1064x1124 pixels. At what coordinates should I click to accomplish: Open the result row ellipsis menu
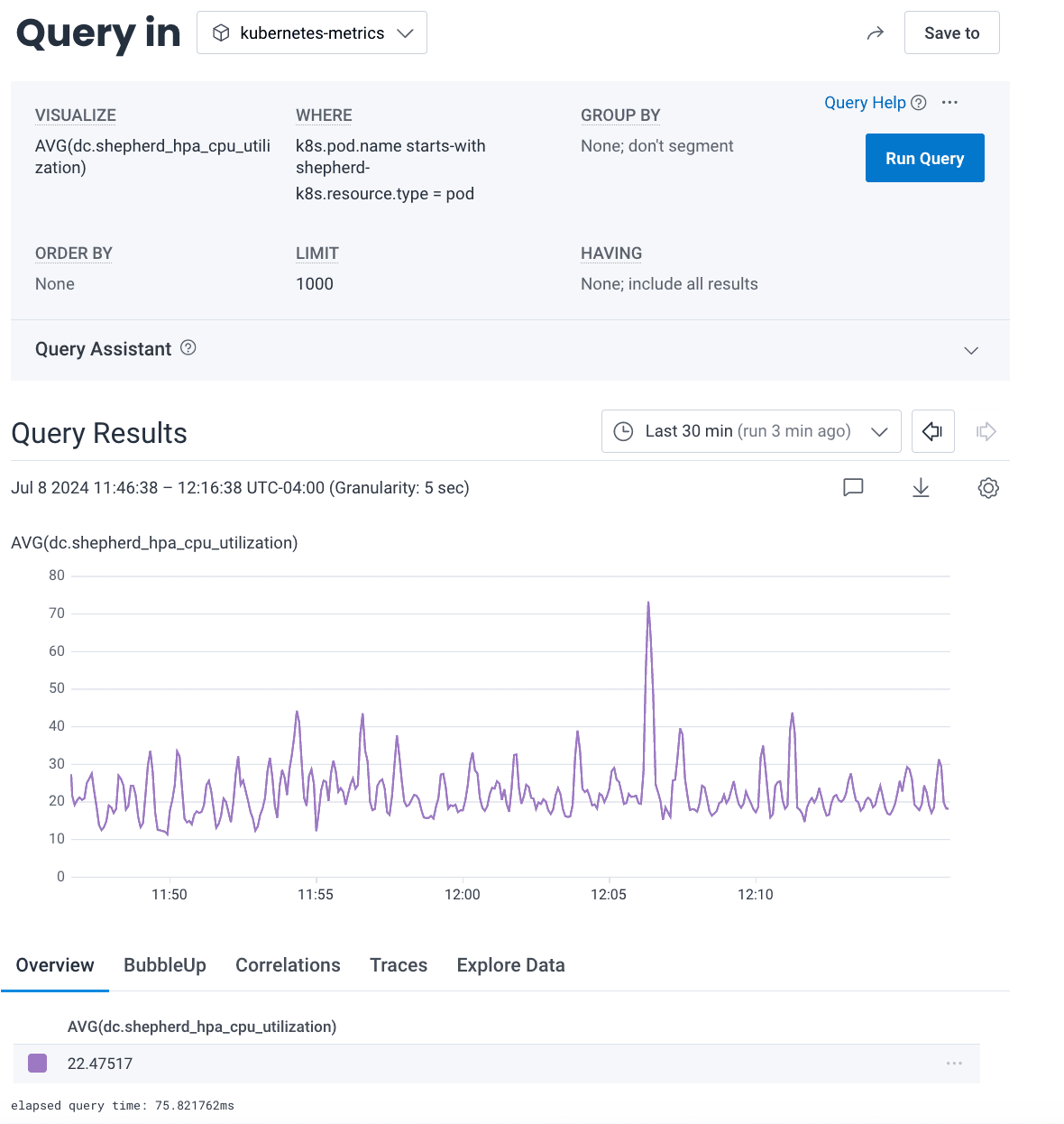click(x=954, y=1064)
